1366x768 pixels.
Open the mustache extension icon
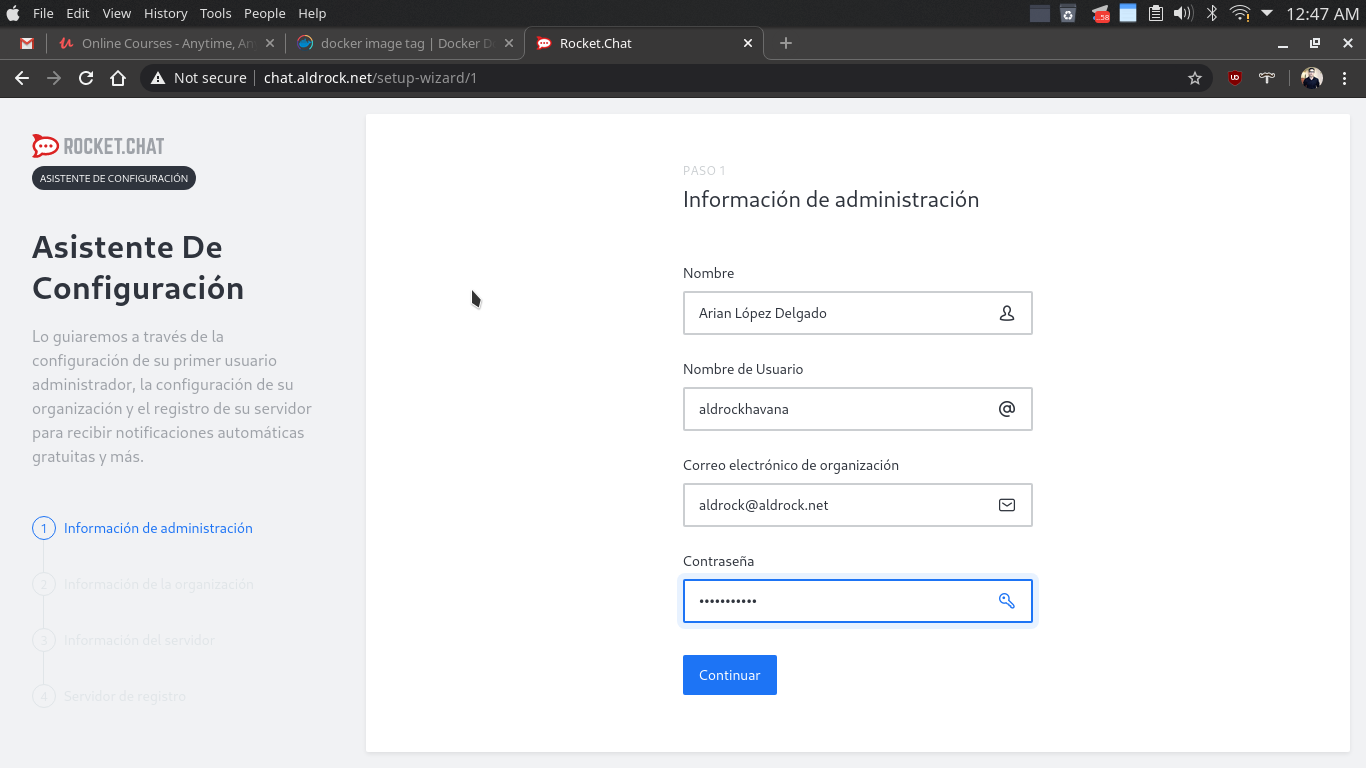point(1267,78)
